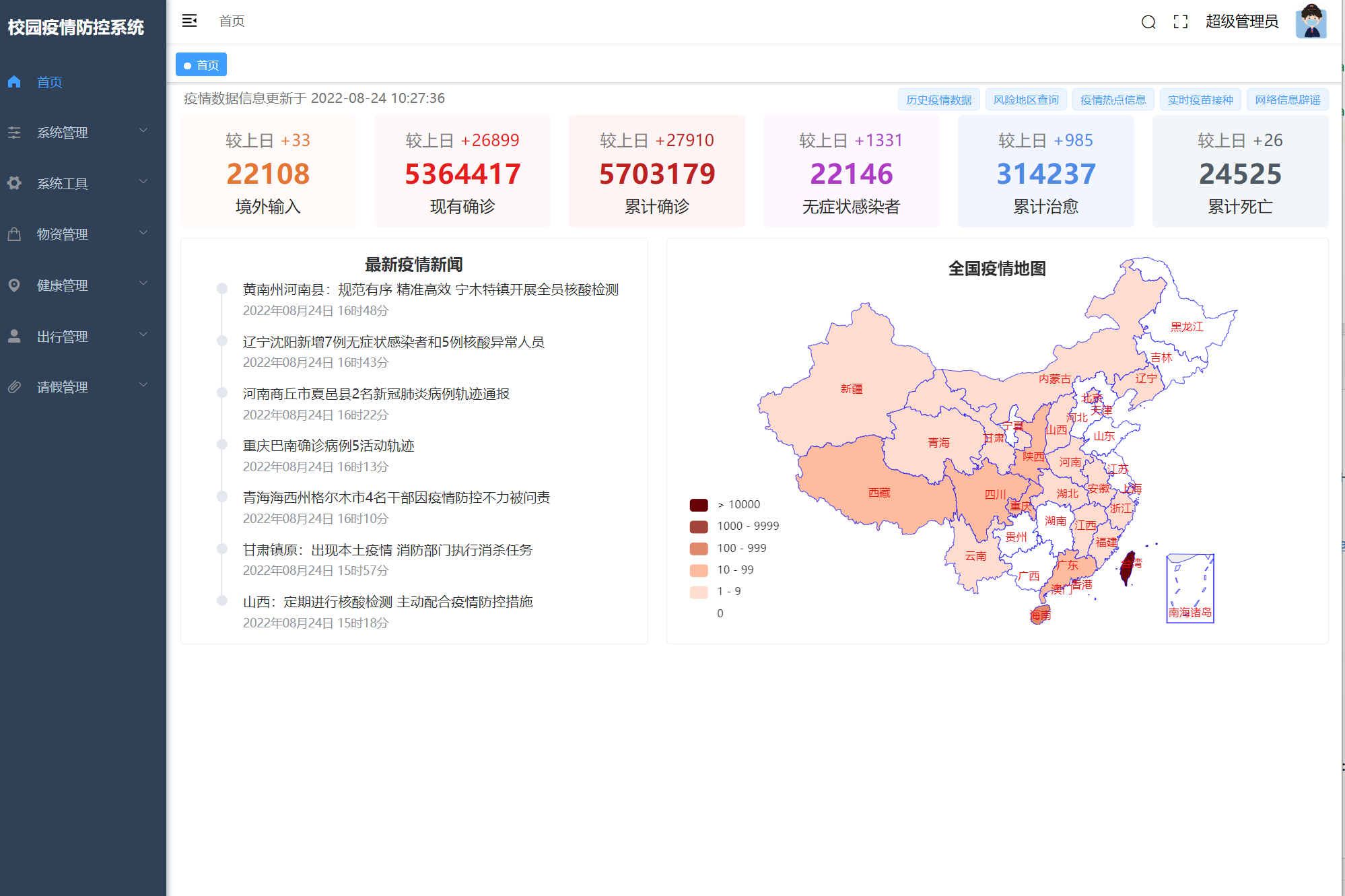Select the 首页 tab tag
This screenshot has height=896, width=1345.
201,65
